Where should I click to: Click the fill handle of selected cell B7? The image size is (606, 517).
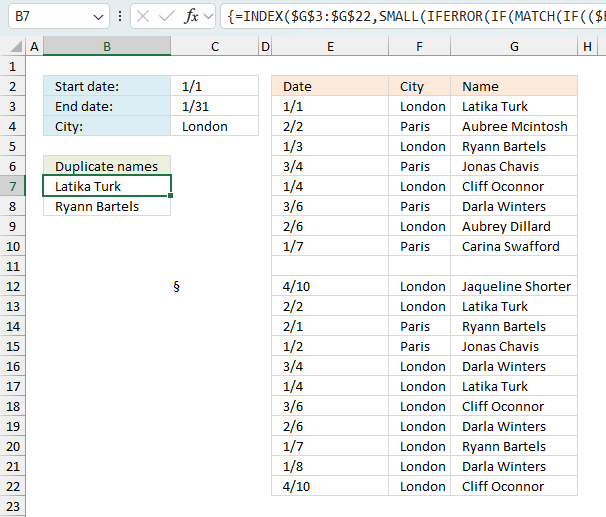[x=170, y=196]
